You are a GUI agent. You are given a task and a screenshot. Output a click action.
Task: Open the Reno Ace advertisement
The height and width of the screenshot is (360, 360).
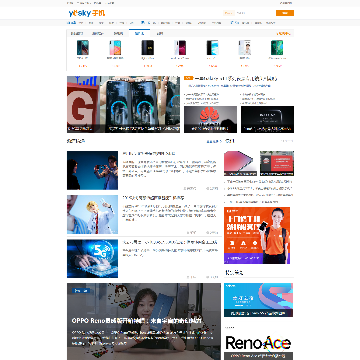258,345
